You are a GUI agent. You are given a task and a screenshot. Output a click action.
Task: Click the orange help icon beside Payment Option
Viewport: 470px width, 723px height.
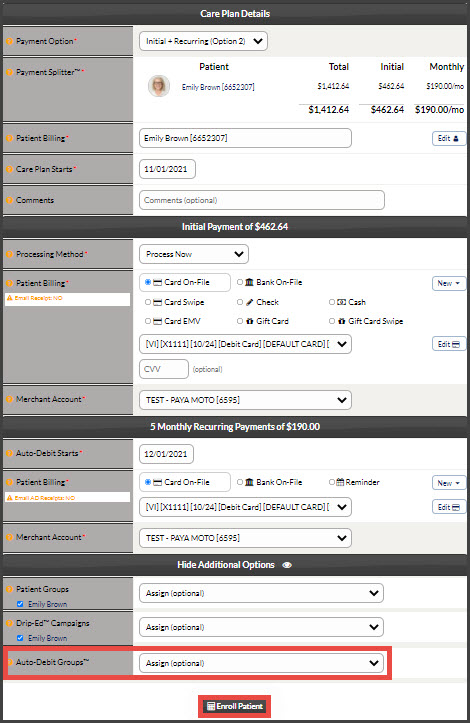pos(9,41)
